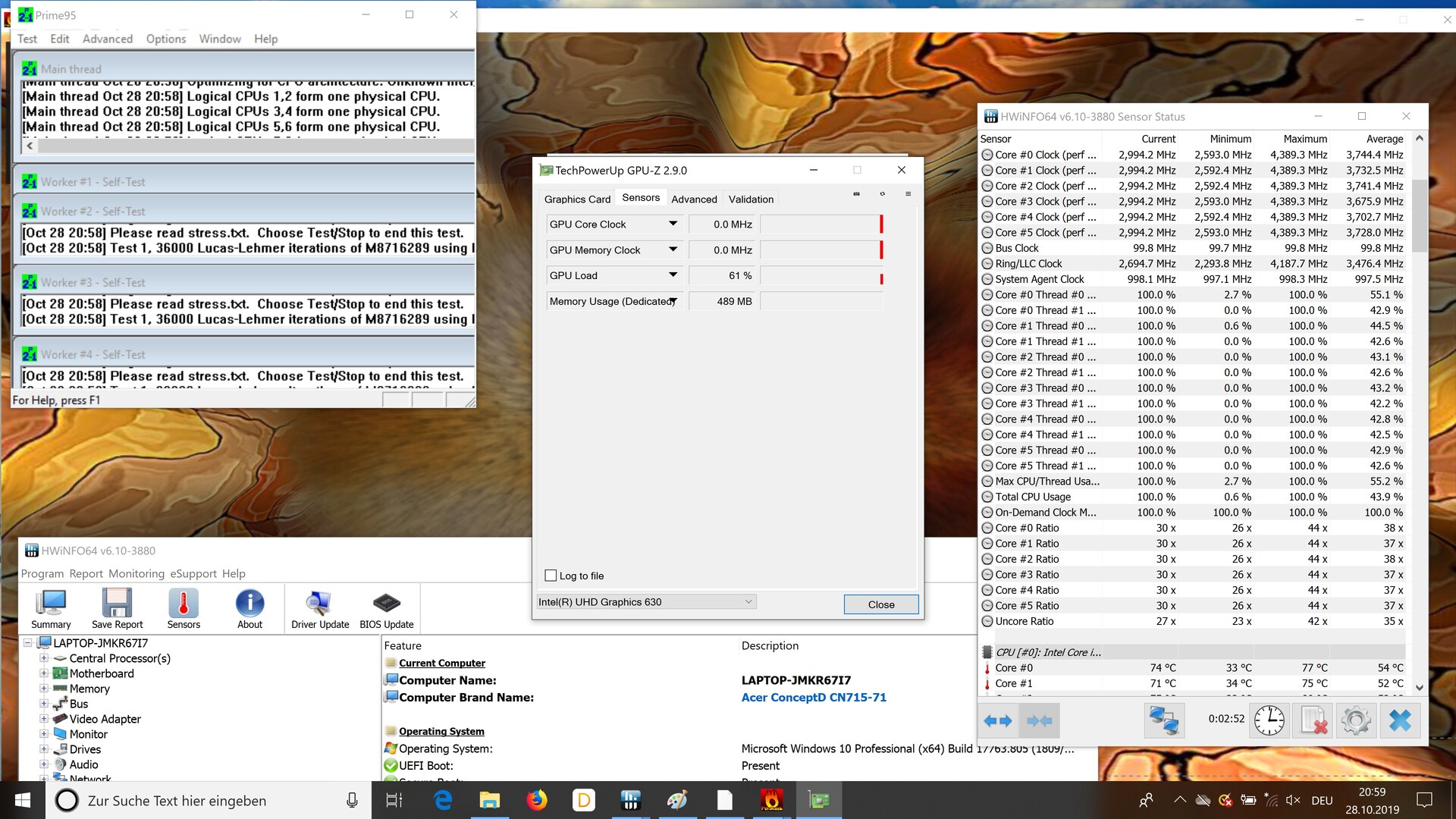Reset the sensor clock timer icon

pyautogui.click(x=1269, y=720)
